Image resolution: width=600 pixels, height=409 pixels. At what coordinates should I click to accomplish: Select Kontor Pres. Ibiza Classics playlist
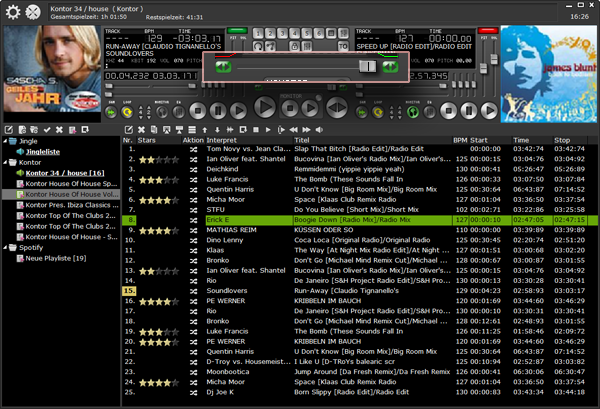pos(72,205)
